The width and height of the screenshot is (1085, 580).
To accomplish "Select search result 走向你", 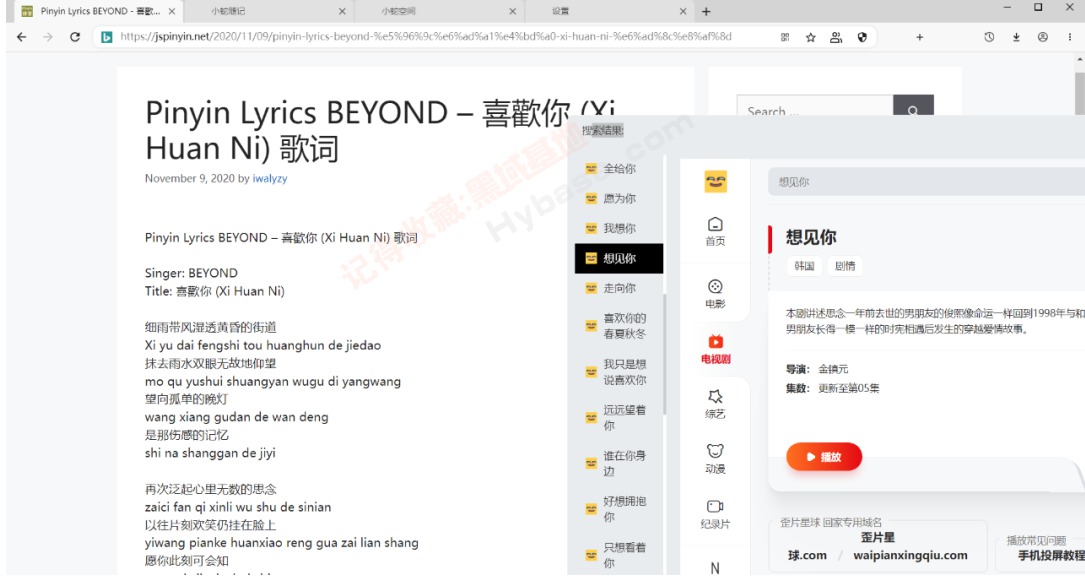I will [x=619, y=288].
